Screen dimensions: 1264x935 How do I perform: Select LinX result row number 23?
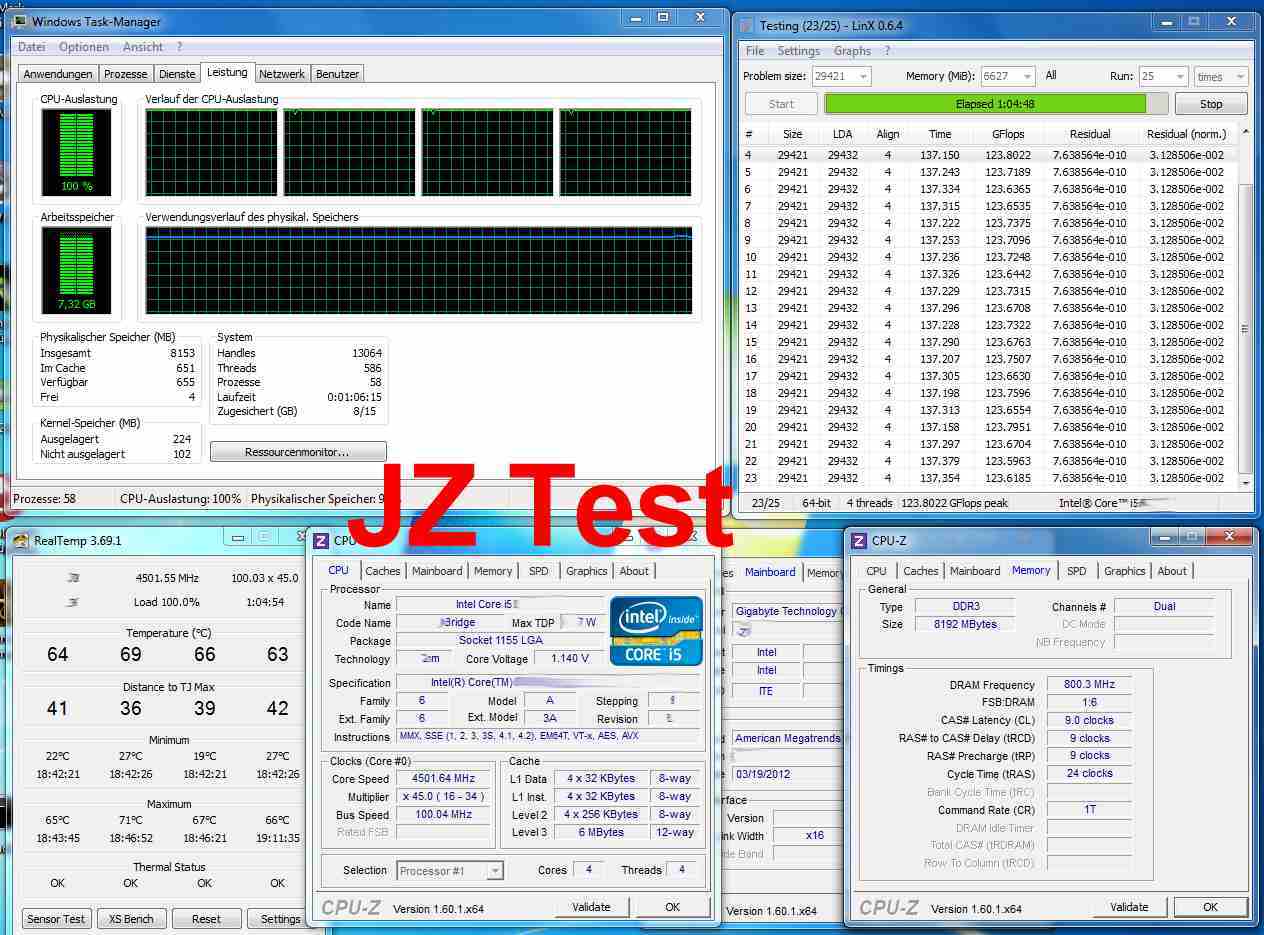click(x=989, y=478)
